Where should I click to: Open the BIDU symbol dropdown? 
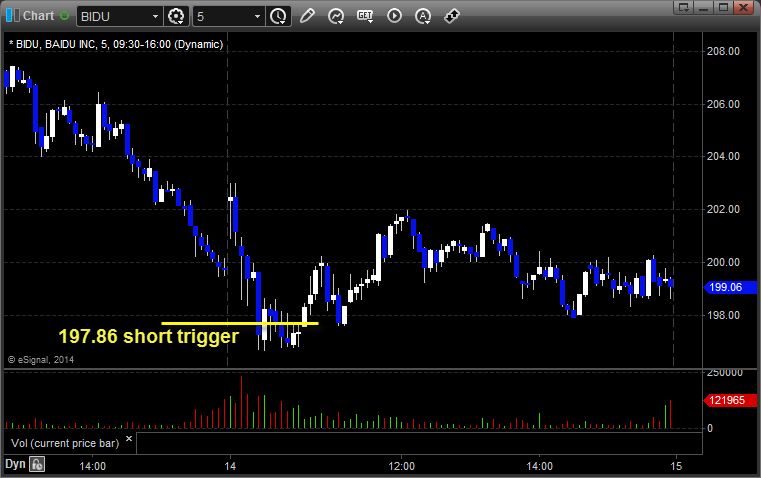[x=155, y=16]
